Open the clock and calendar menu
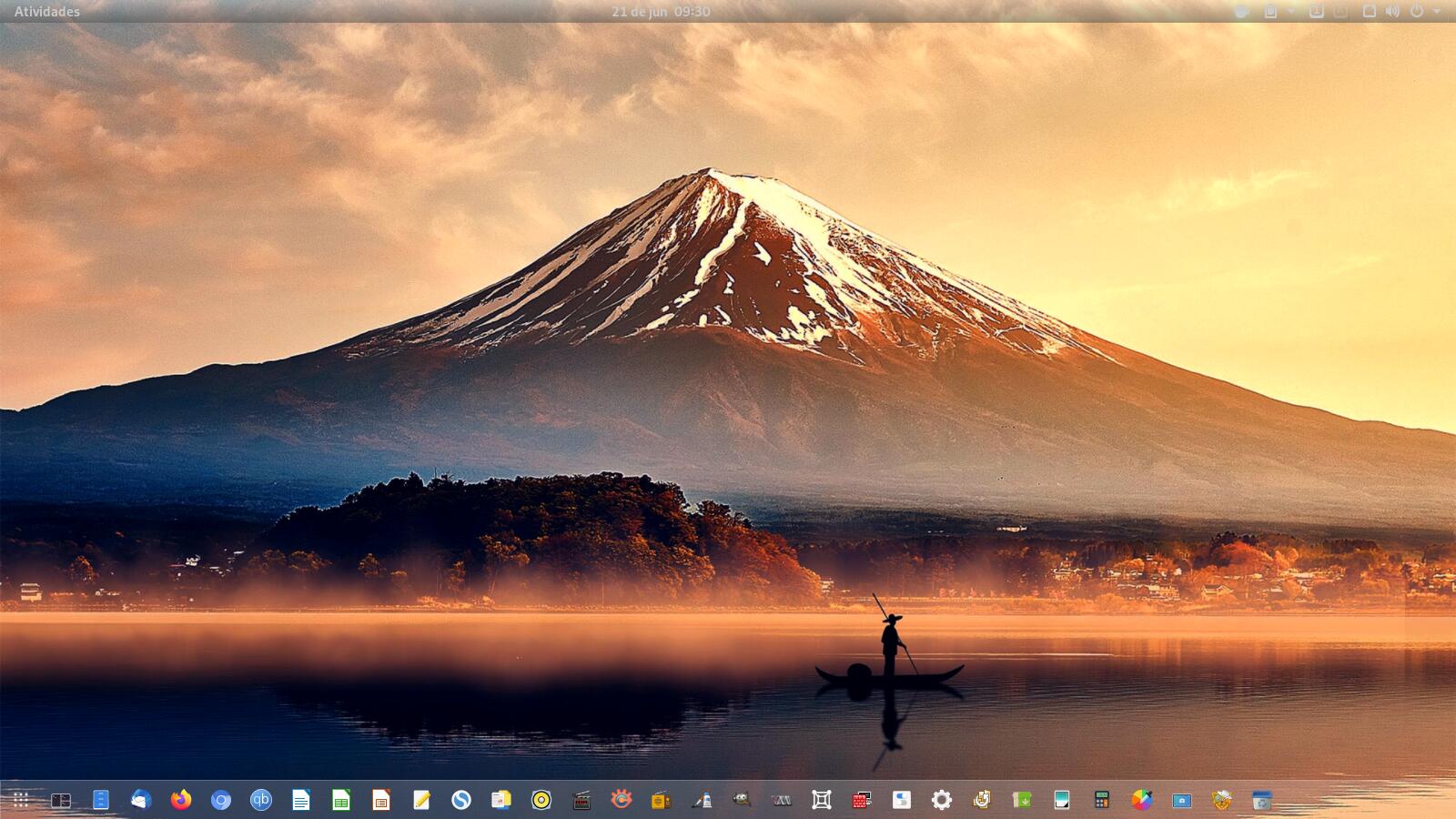The height and width of the screenshot is (819, 1456). click(x=661, y=12)
